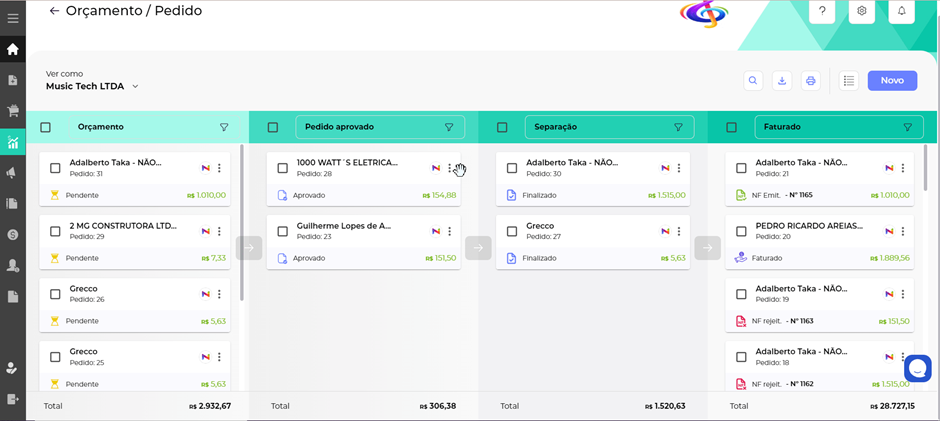Open the notifications bell

pos(901,11)
